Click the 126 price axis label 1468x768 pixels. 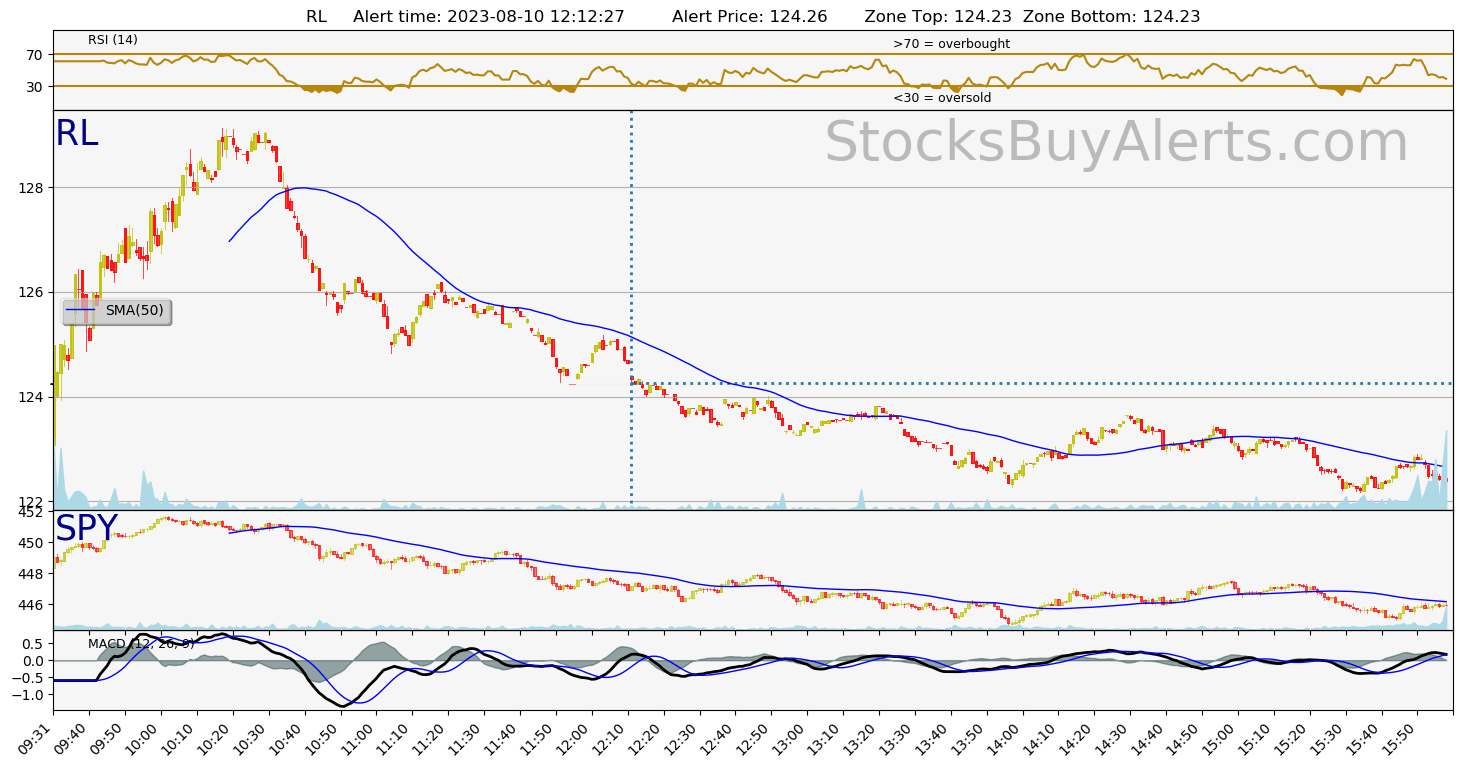(32, 293)
